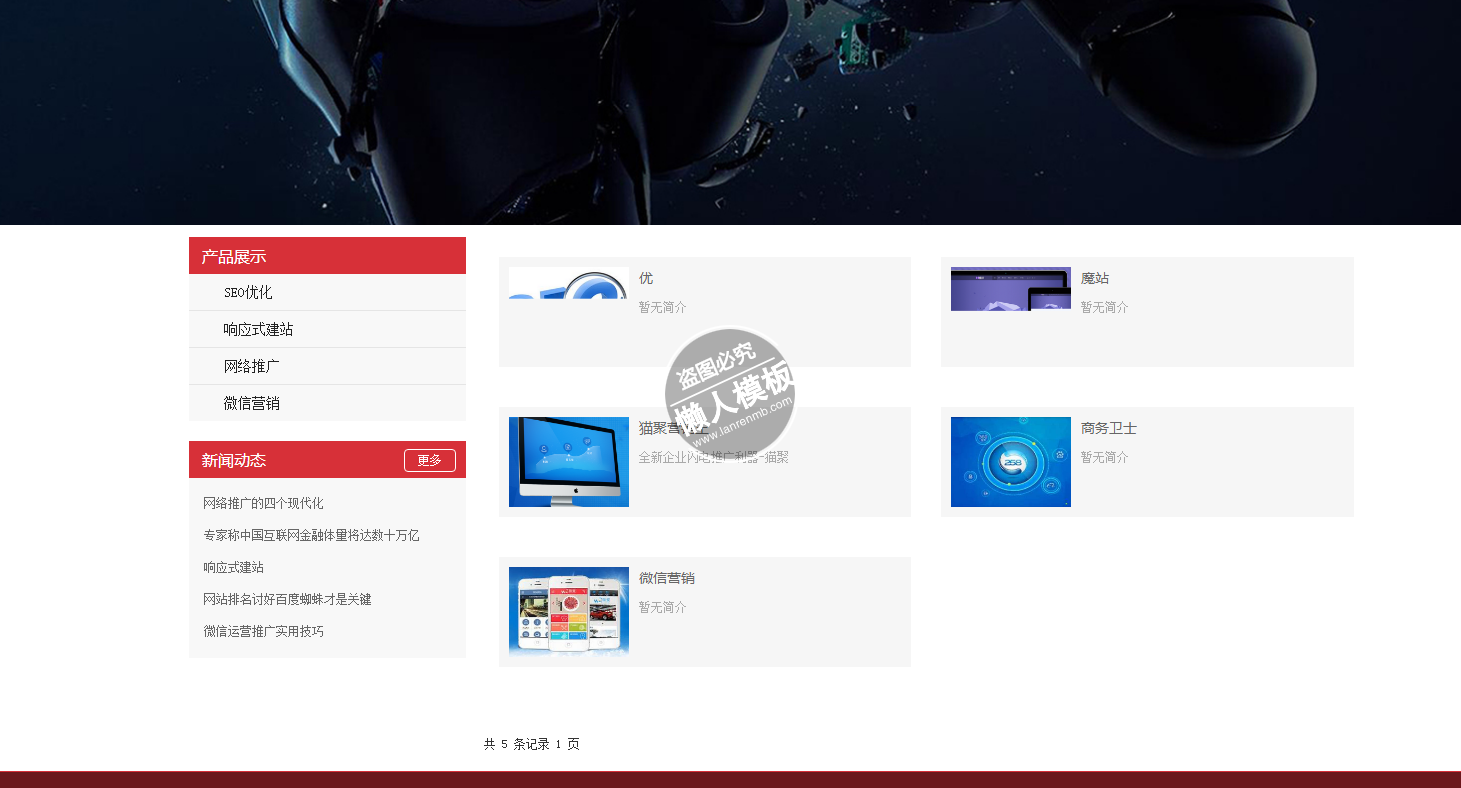The height and width of the screenshot is (788, 1461).
Task: Click the 新闻动态 section heading
Action: click(x=234, y=460)
